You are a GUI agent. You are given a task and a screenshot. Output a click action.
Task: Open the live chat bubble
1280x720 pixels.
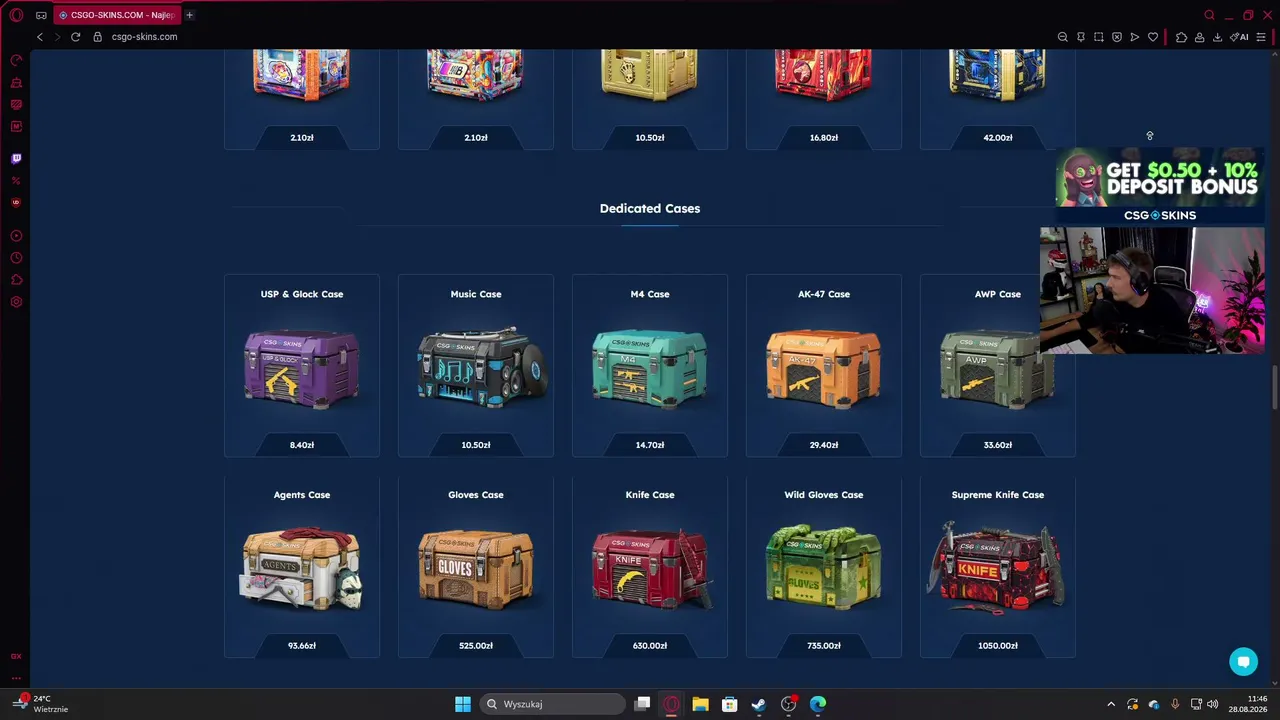pyautogui.click(x=1243, y=661)
